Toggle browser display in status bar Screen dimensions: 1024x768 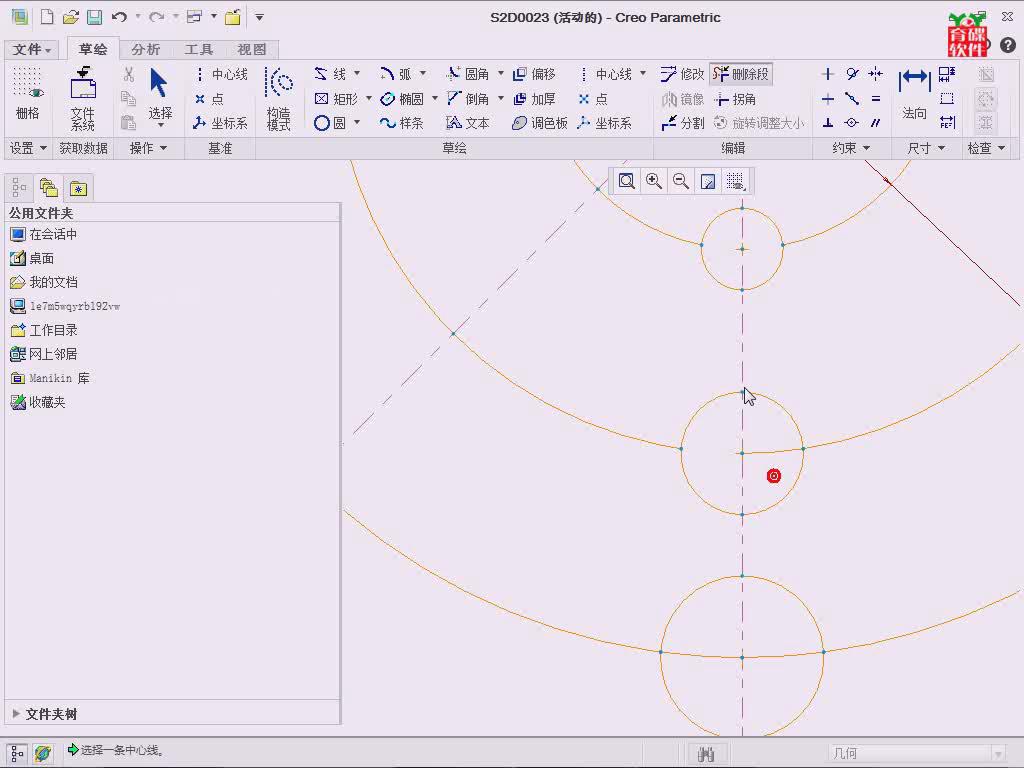pos(43,753)
